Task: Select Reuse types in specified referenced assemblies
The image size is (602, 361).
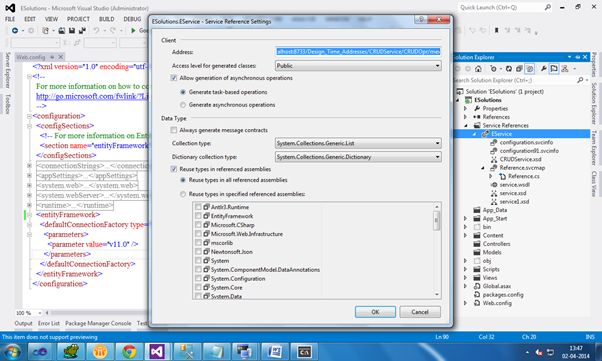Action: (183, 194)
